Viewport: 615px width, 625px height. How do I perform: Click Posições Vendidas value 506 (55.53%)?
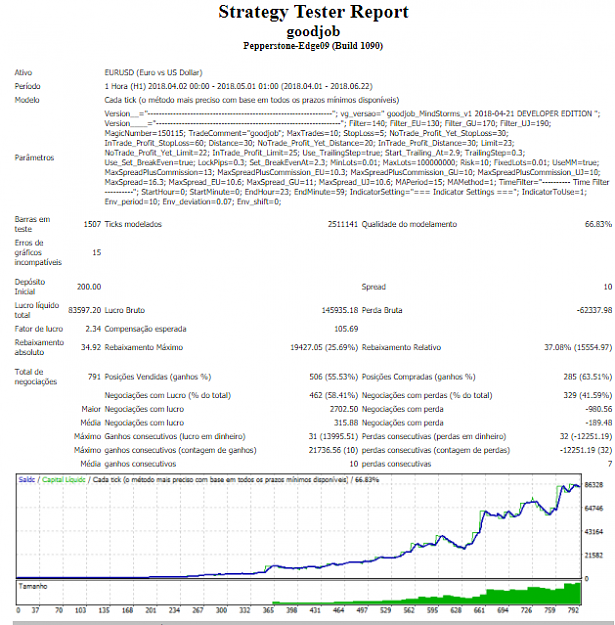coord(334,377)
